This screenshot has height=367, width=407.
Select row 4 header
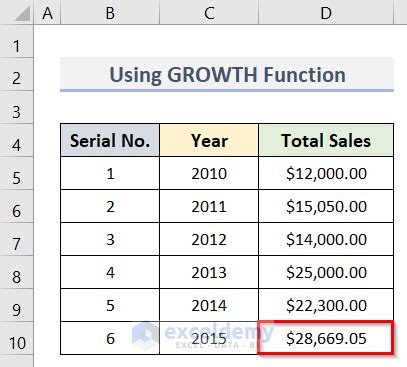pos(17,140)
